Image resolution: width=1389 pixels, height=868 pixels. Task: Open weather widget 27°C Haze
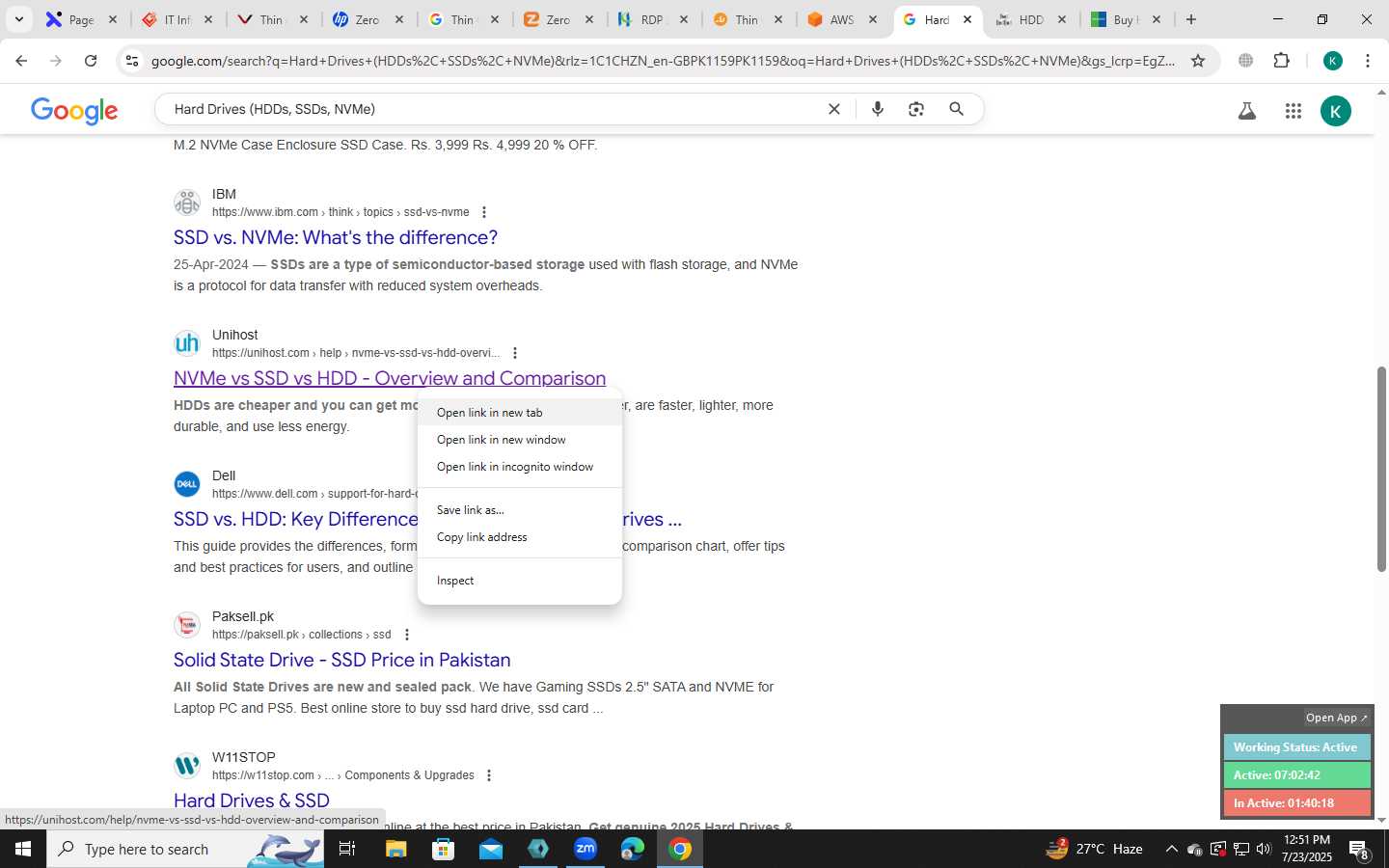pos(1095,849)
